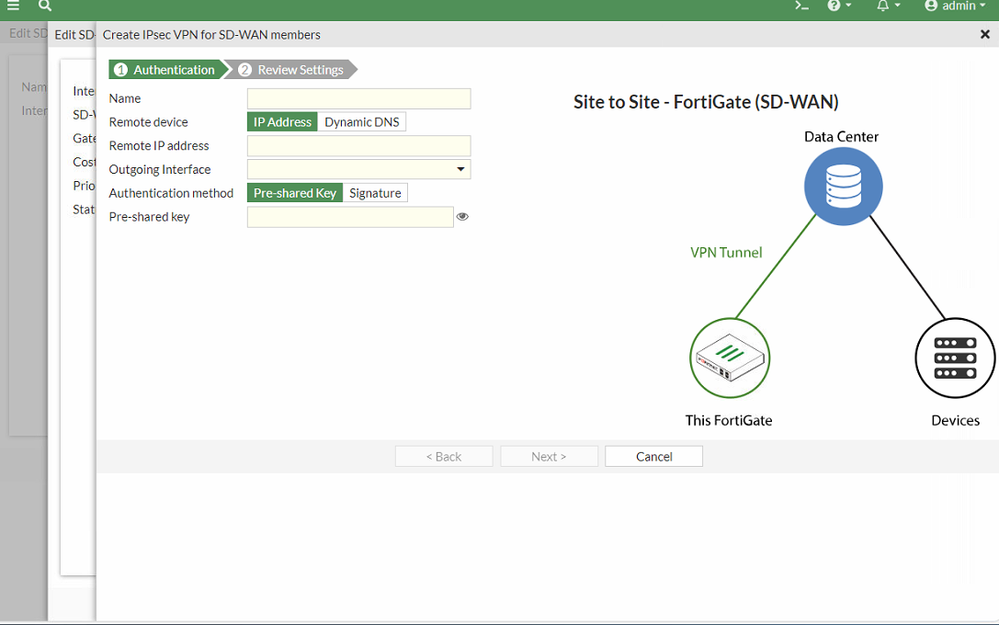Click the Remote device label
999x625 pixels.
tap(148, 122)
